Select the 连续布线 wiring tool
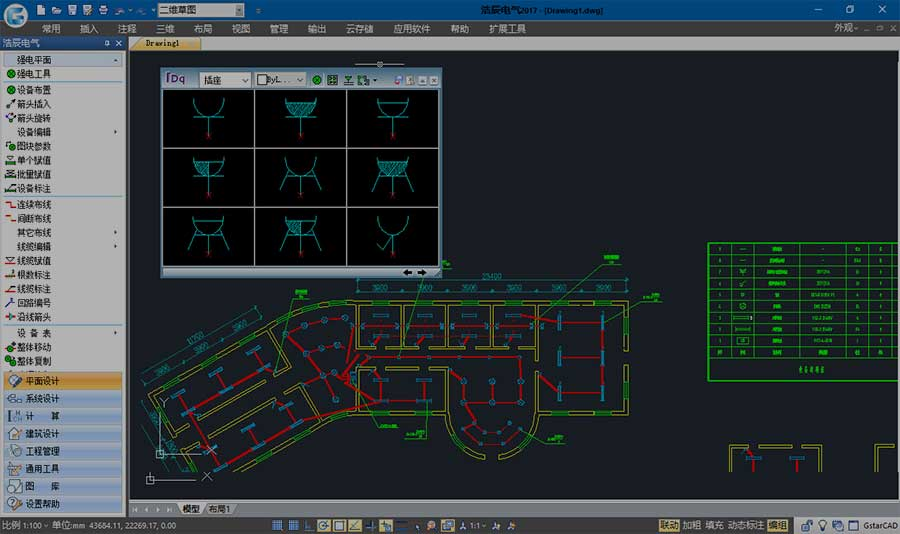Image resolution: width=900 pixels, height=534 pixels. (x=34, y=203)
